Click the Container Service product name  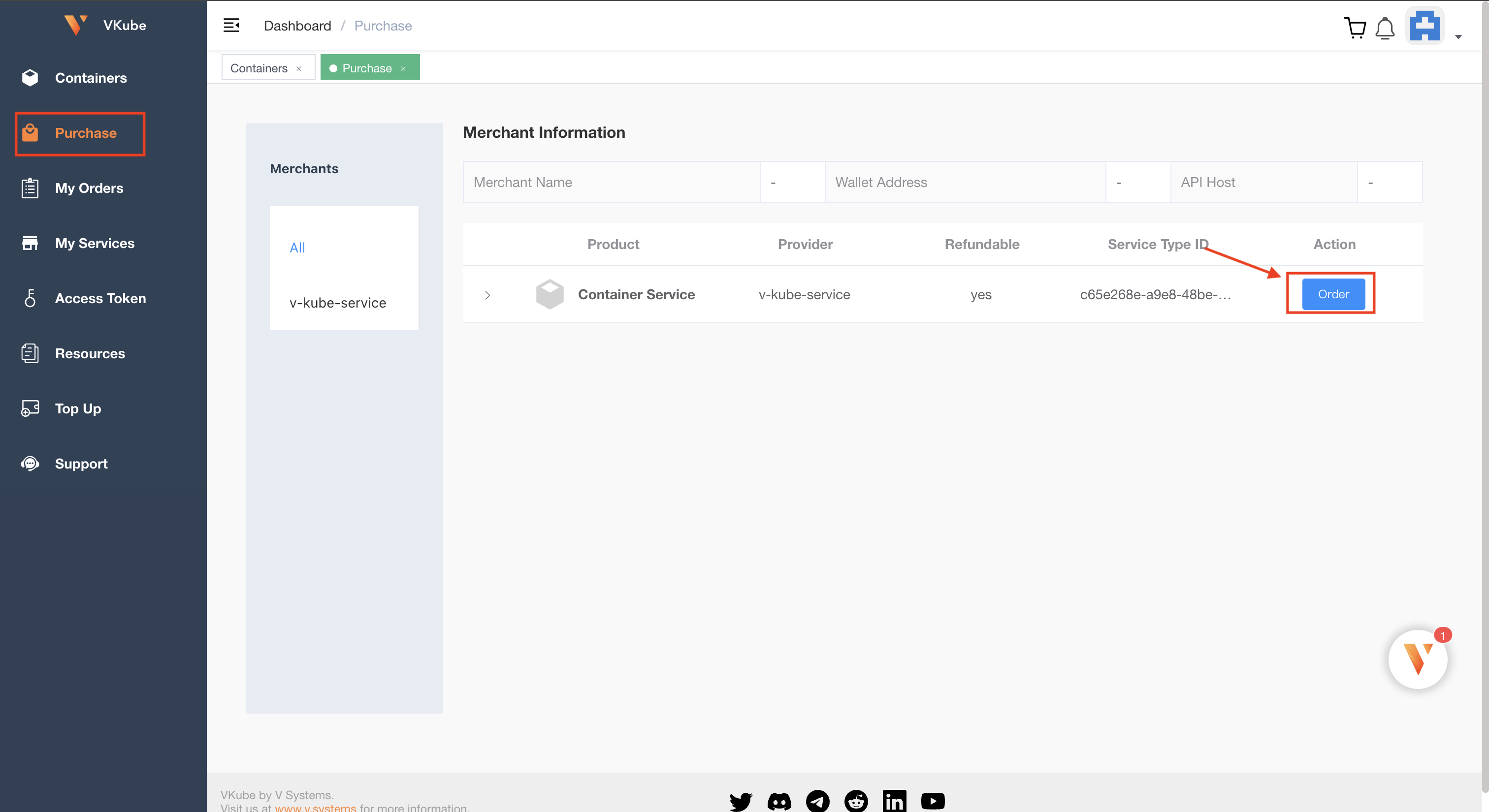tap(636, 295)
